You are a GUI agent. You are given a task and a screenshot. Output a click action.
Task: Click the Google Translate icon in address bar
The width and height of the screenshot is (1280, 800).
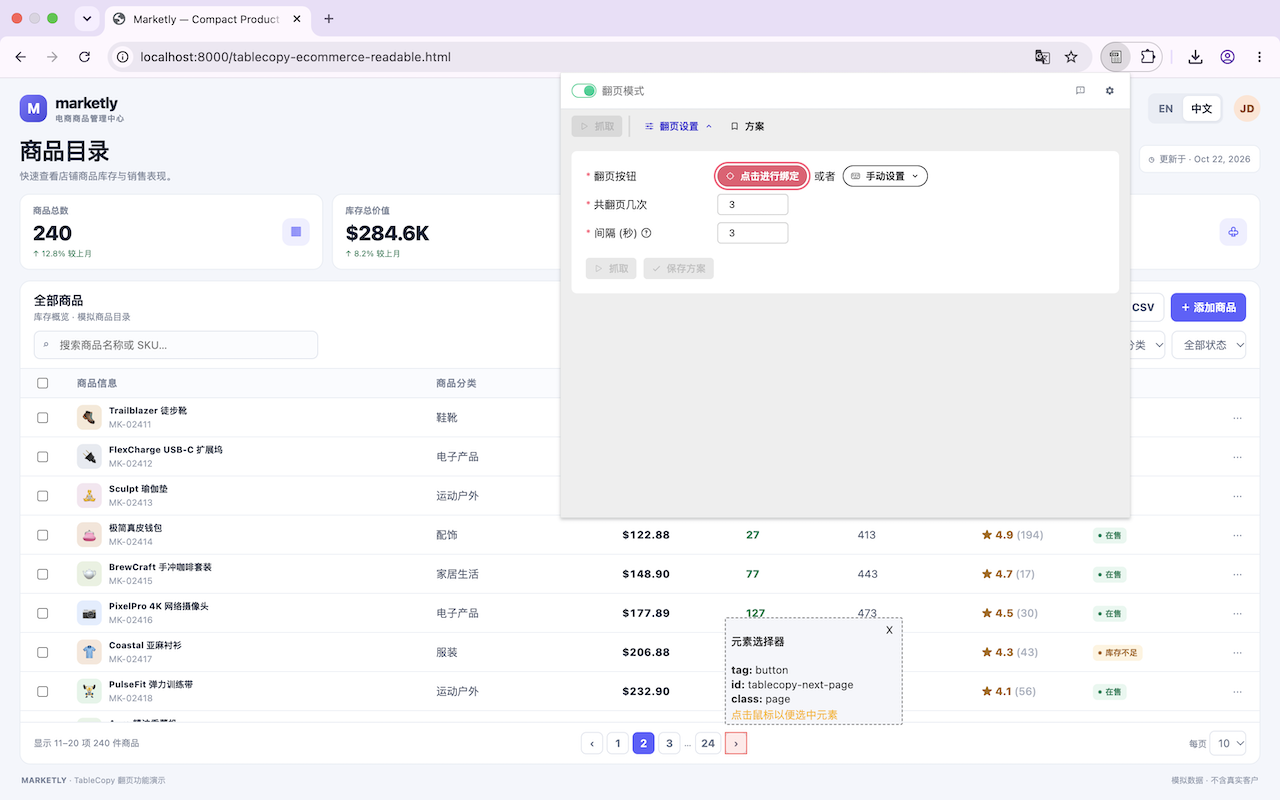1042,57
